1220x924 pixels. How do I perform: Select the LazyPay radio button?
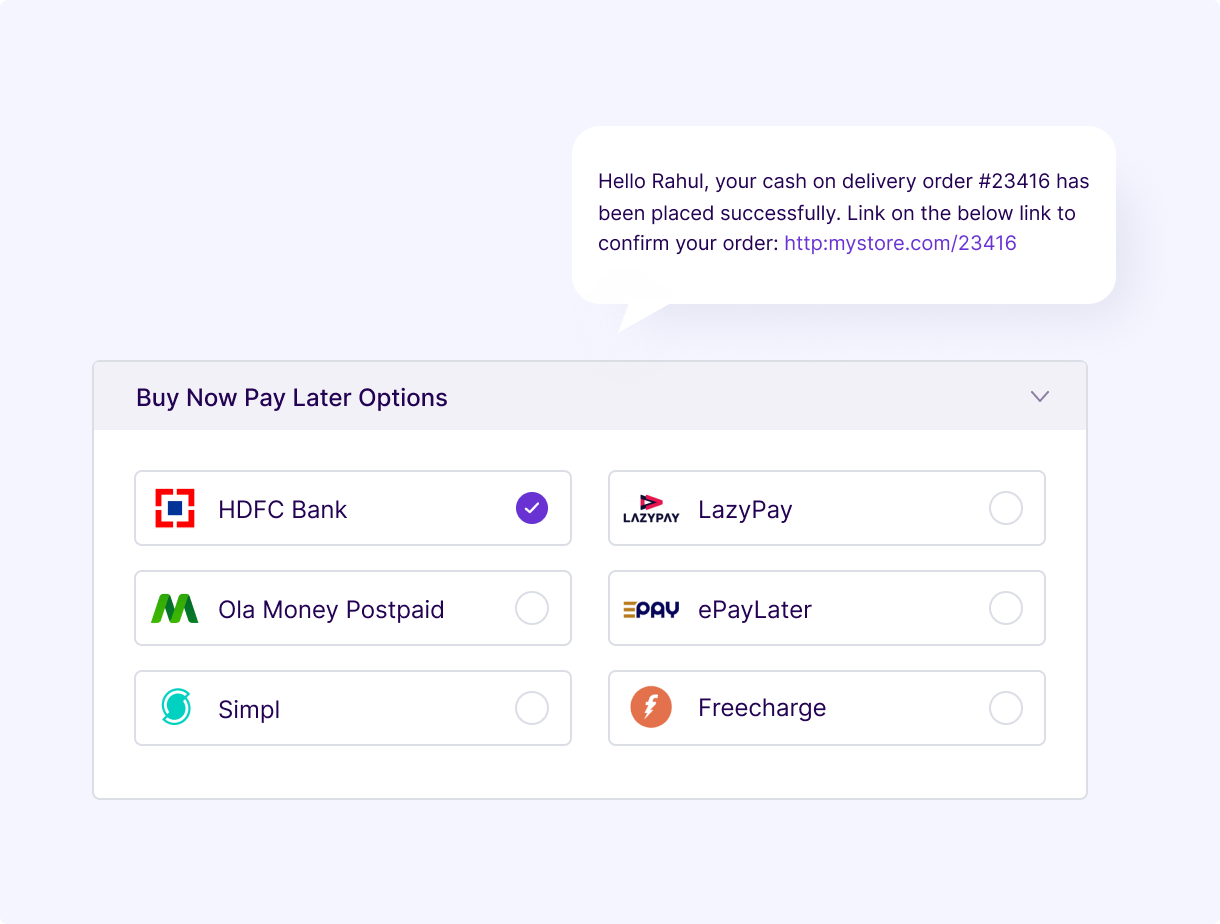[x=1006, y=508]
